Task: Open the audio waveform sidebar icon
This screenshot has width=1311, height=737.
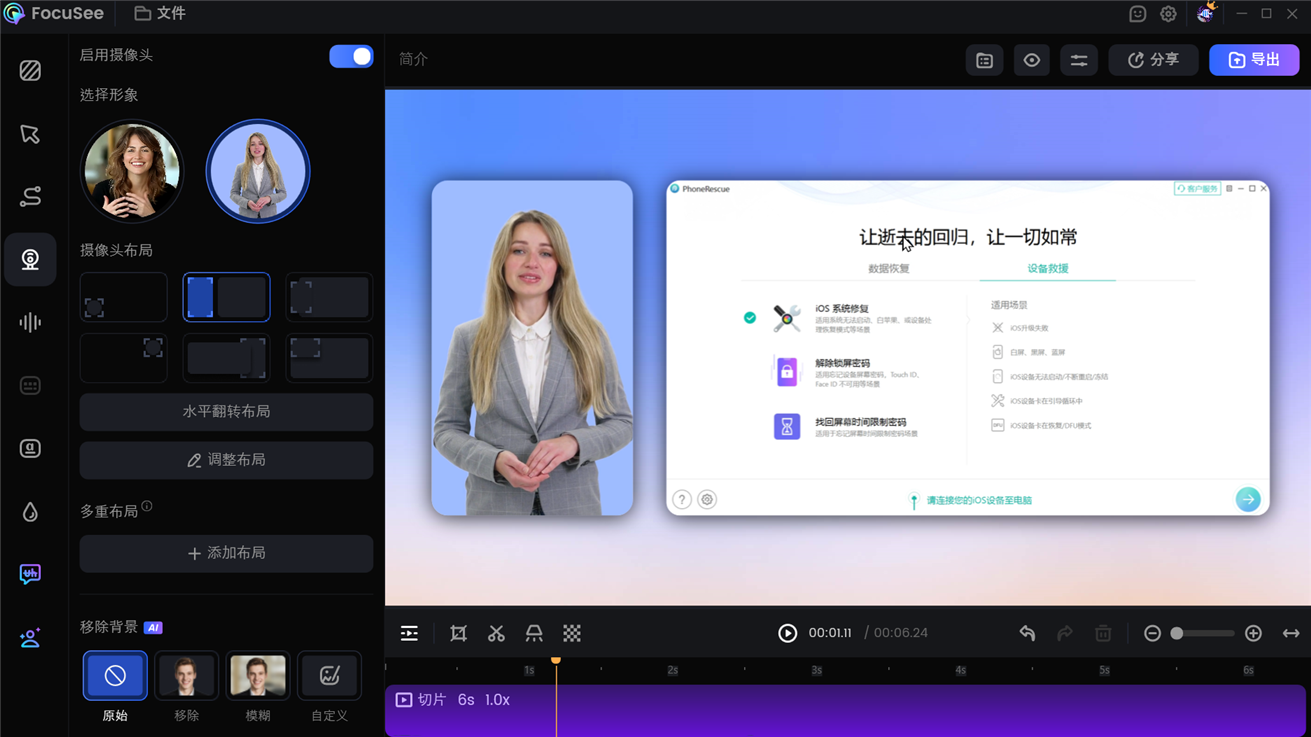Action: [30, 322]
